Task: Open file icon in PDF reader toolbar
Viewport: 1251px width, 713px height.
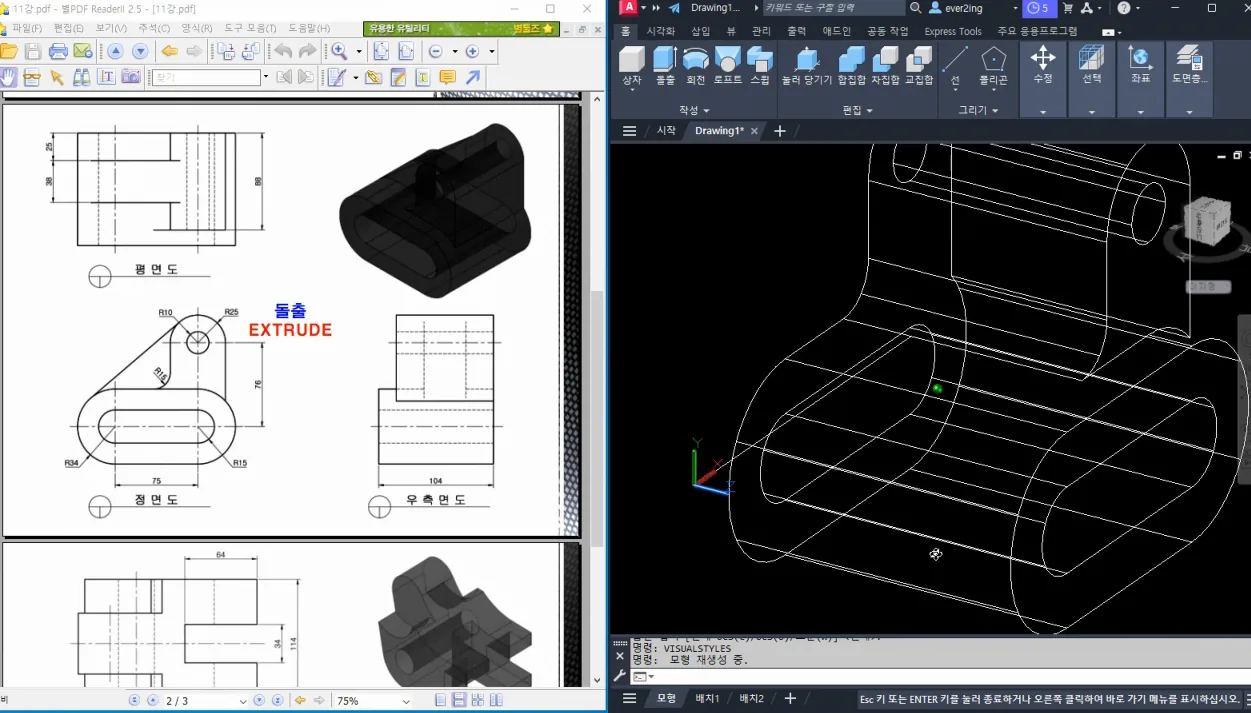Action: tap(9, 51)
